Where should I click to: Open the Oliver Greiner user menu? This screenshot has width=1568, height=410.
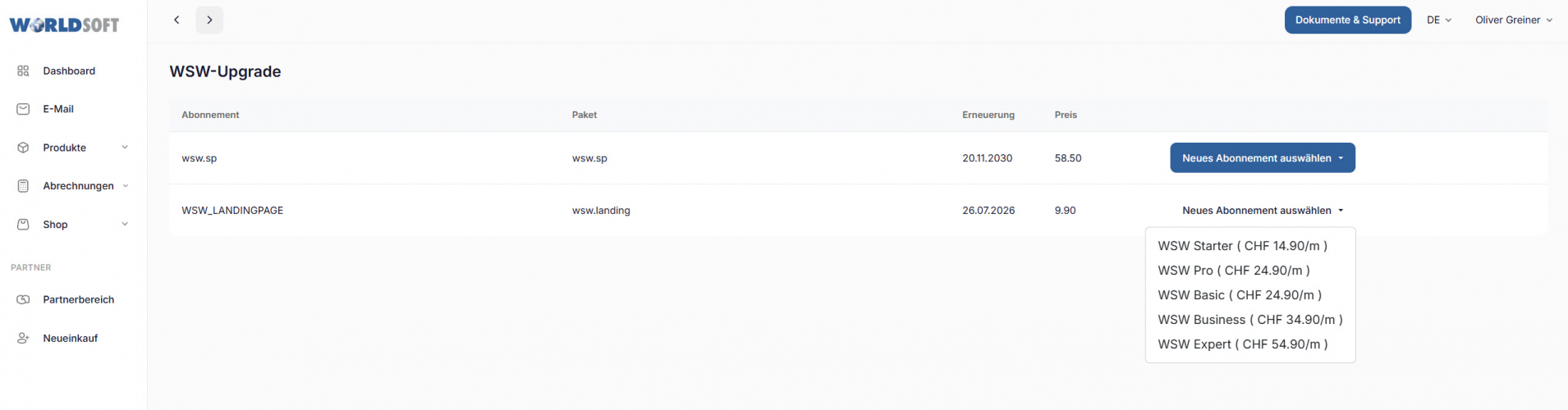pyautogui.click(x=1513, y=20)
